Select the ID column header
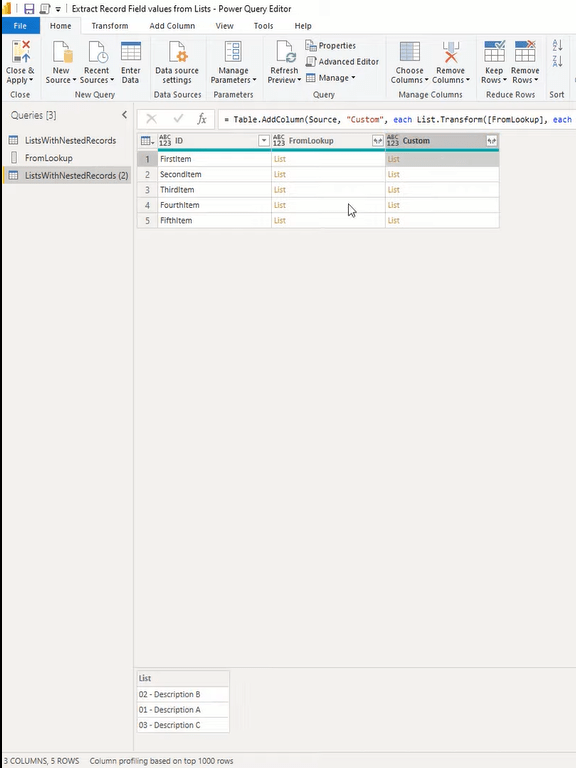 click(215, 141)
